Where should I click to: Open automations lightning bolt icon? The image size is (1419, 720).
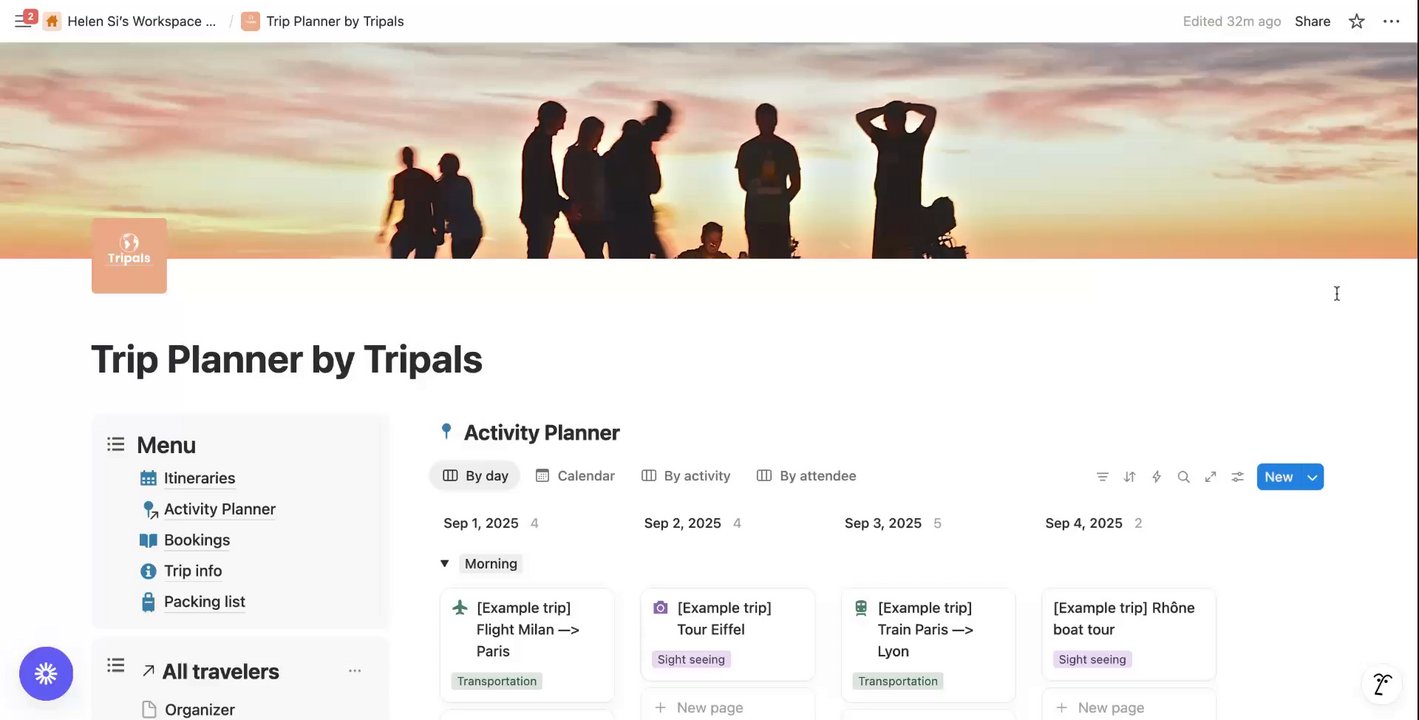tap(1156, 477)
